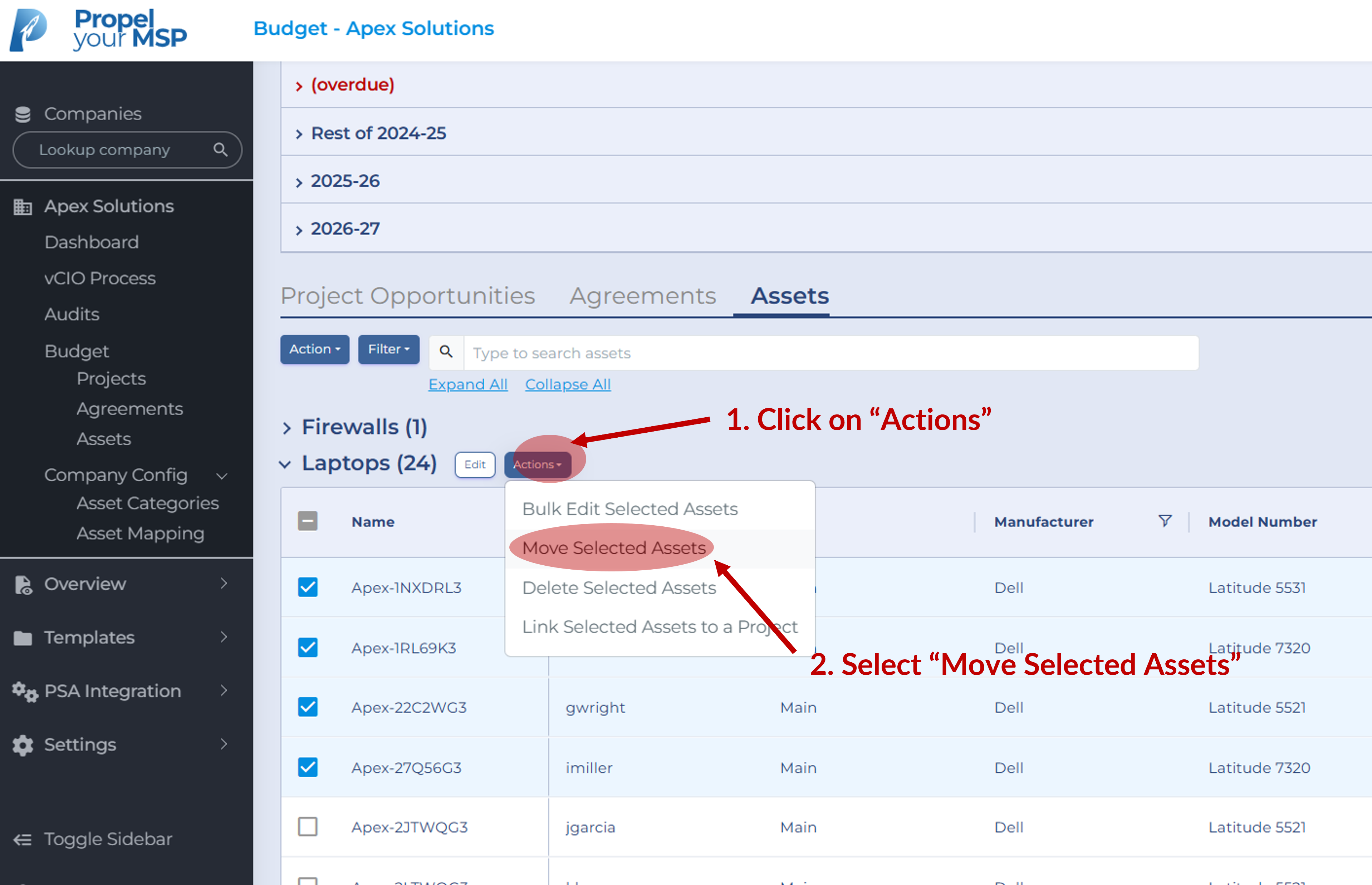This screenshot has width=1372, height=885.
Task: Uncheck the Apex-27Q56G3 row checkbox
Action: pyautogui.click(x=308, y=767)
